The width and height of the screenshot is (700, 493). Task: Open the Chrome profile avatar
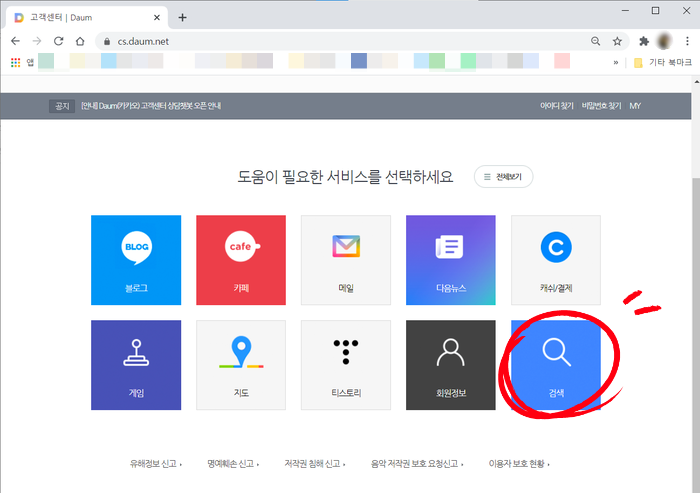pos(664,41)
